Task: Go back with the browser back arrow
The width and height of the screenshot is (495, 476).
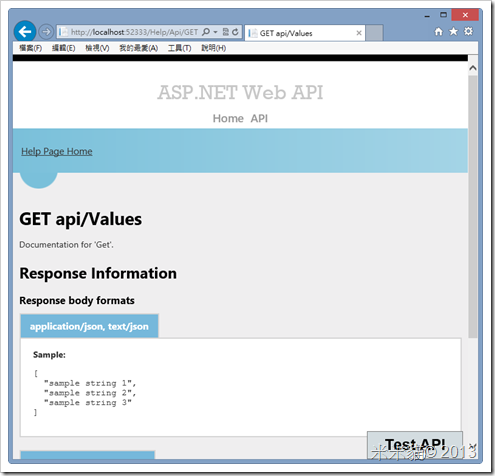Action: (x=25, y=32)
